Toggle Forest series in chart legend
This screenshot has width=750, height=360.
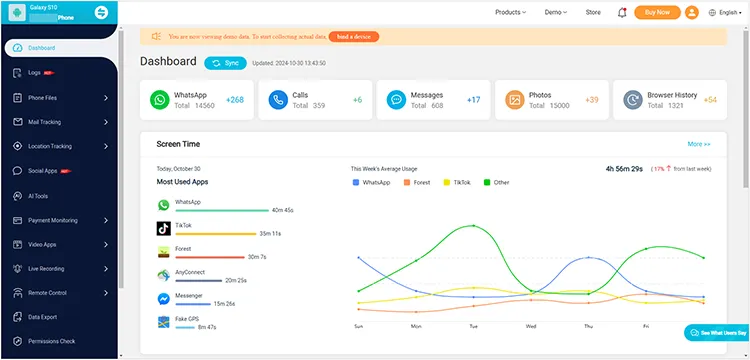point(417,182)
